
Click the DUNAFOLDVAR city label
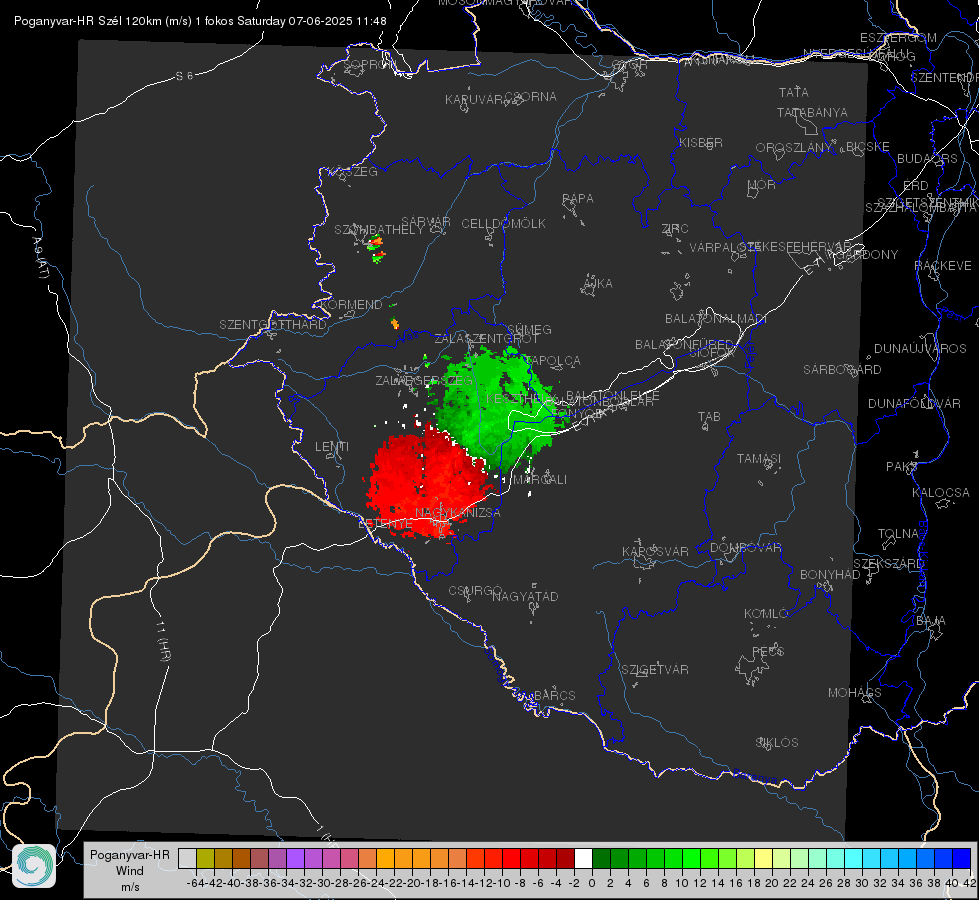pyautogui.click(x=914, y=403)
